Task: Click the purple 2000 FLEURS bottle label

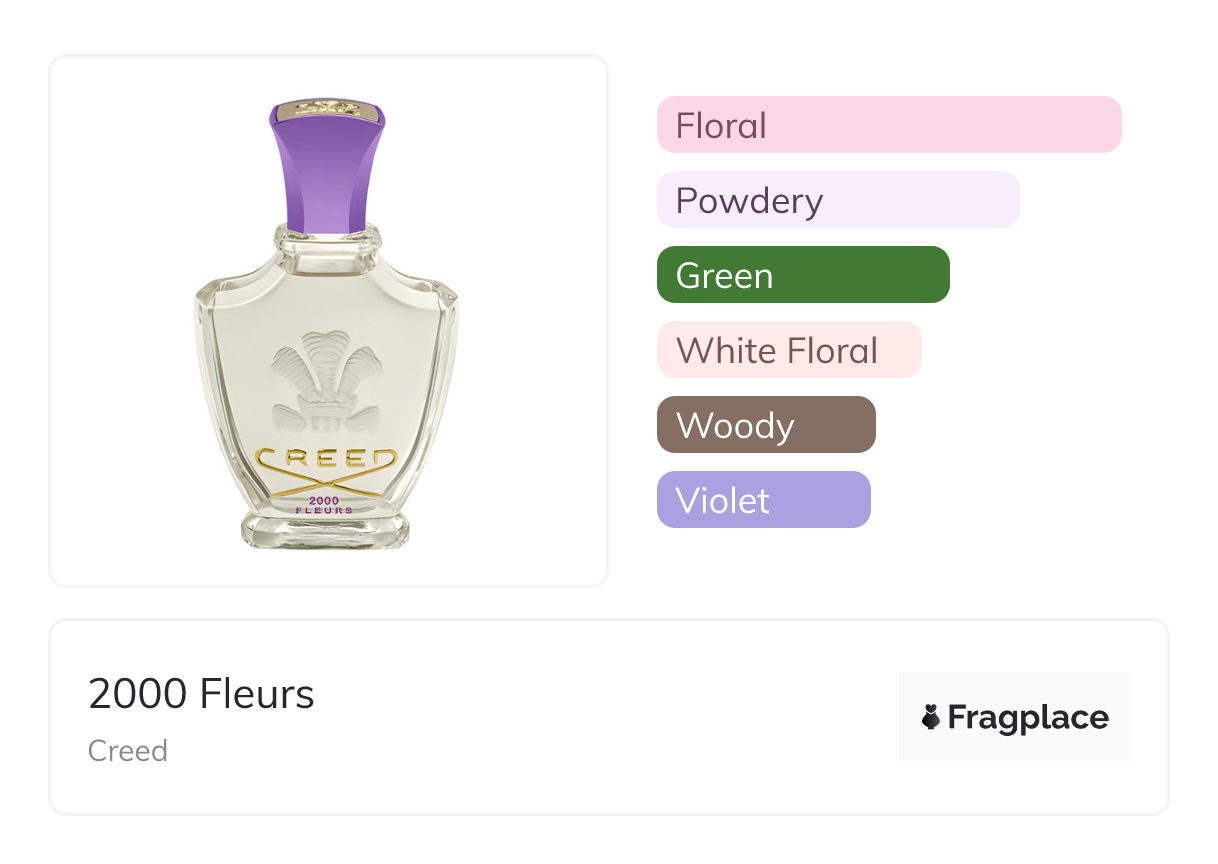Action: click(326, 504)
